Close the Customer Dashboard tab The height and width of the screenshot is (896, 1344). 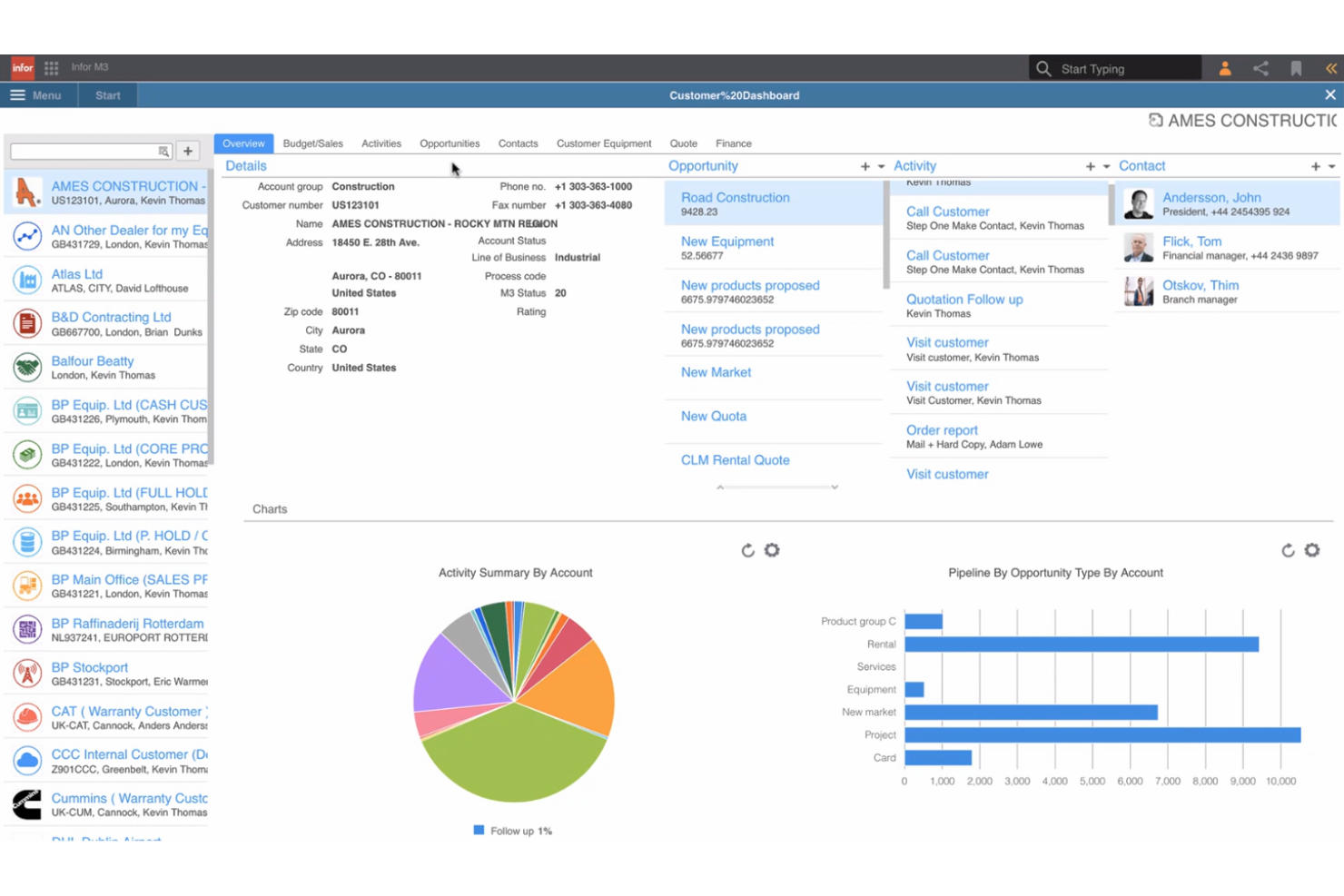click(x=1330, y=95)
